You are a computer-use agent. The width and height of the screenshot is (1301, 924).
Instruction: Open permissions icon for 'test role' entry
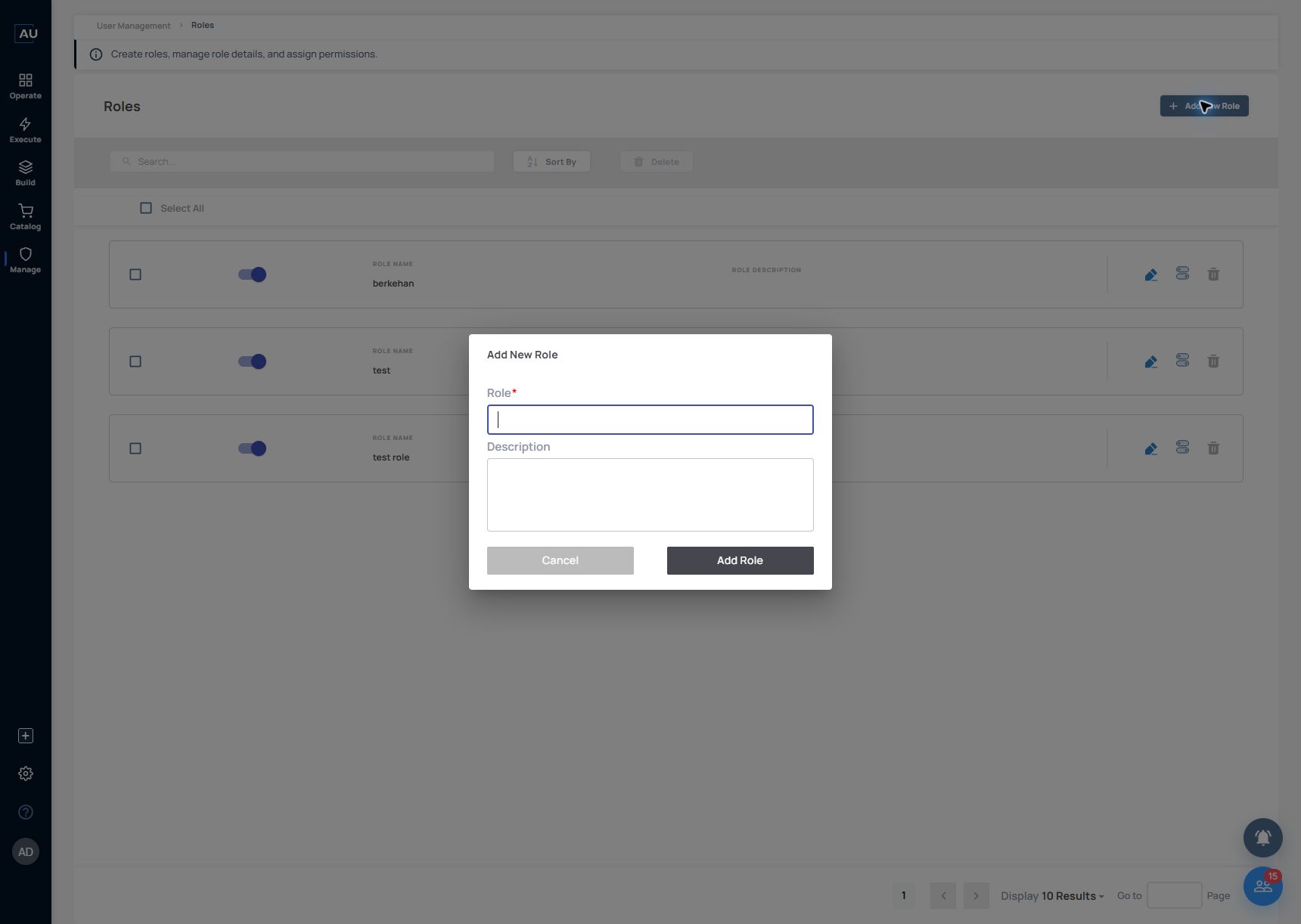pyautogui.click(x=1182, y=448)
